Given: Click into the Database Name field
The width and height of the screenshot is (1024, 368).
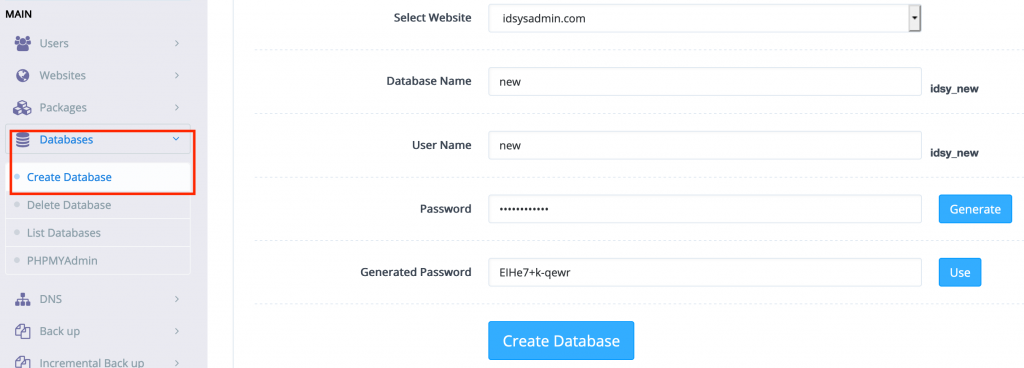Looking at the screenshot, I should (x=705, y=82).
